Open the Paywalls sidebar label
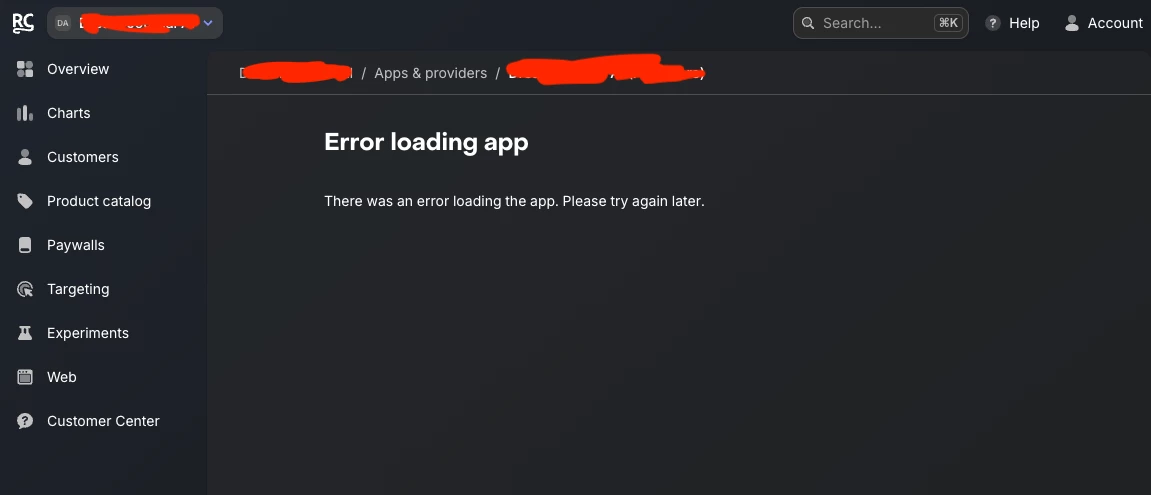Image resolution: width=1151 pixels, height=495 pixels. coord(76,245)
